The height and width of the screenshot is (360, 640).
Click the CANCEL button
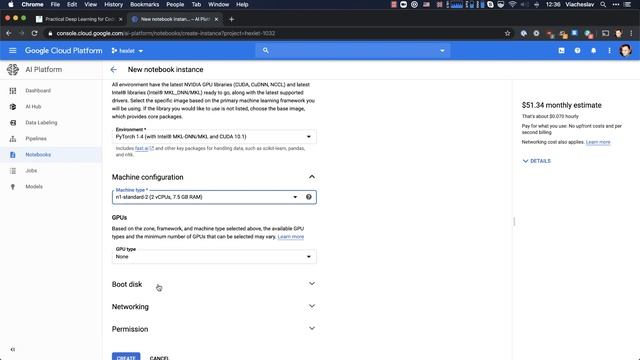pos(159,358)
